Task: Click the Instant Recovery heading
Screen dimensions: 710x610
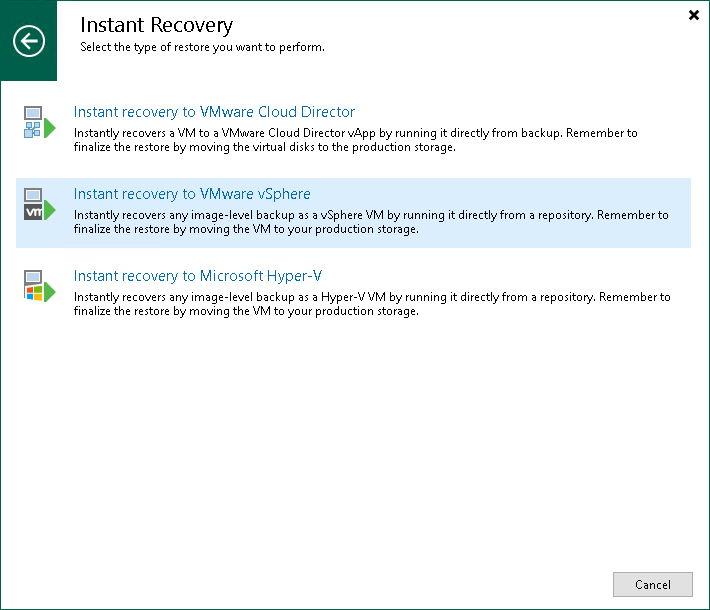Action: tap(156, 25)
